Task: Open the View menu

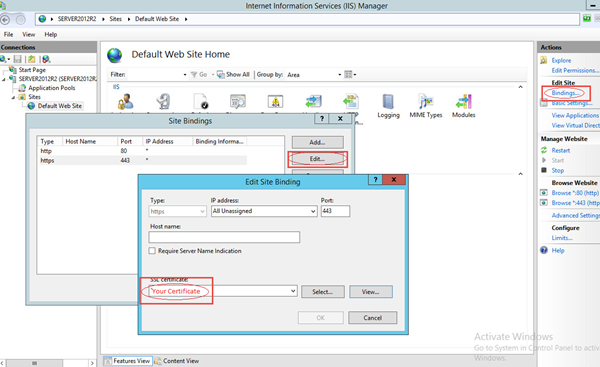Action: click(28, 34)
